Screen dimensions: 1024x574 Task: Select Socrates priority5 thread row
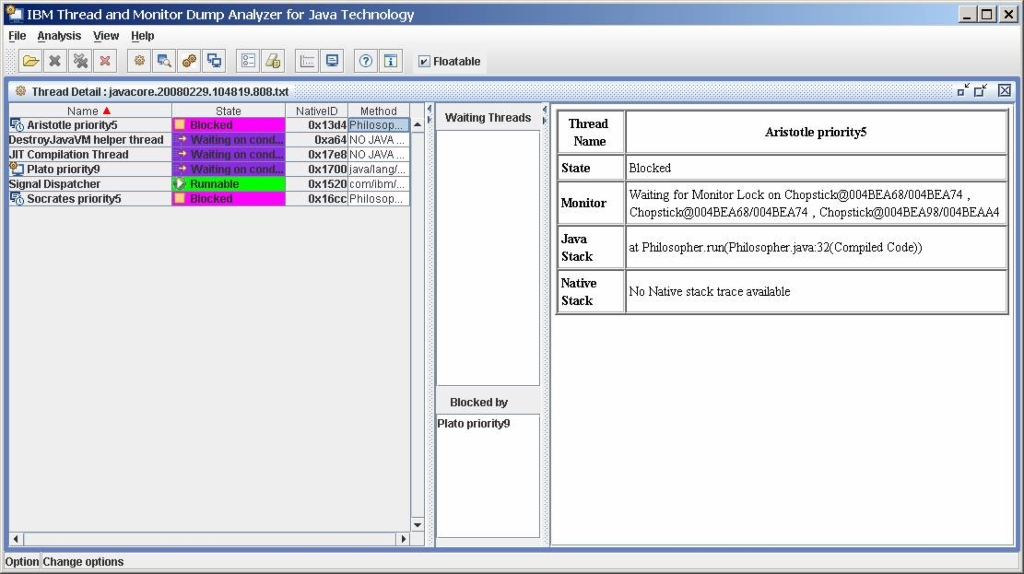[x=209, y=199]
